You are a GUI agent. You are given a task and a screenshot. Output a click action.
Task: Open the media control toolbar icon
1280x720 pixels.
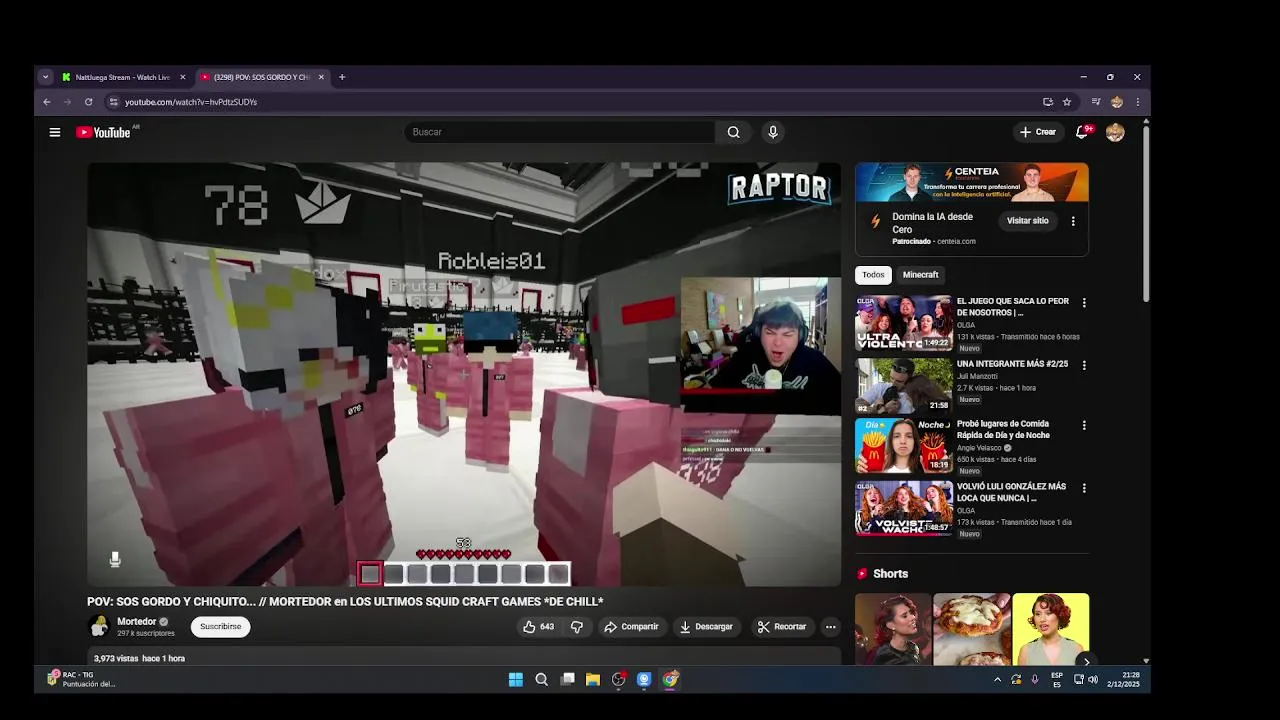pos(1096,102)
